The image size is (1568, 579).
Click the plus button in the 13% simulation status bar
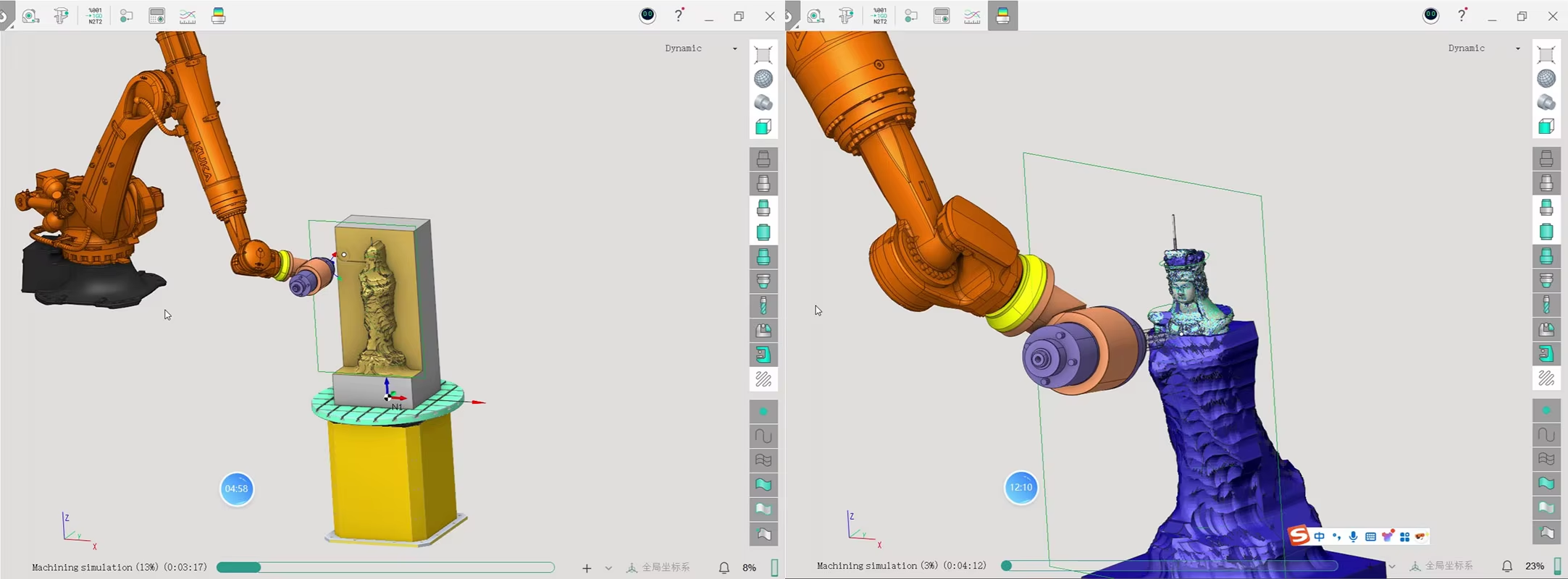tap(587, 568)
